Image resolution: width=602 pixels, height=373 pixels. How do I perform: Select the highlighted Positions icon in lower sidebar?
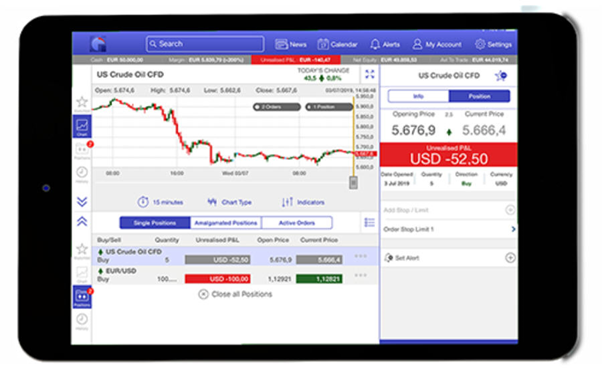click(x=82, y=297)
